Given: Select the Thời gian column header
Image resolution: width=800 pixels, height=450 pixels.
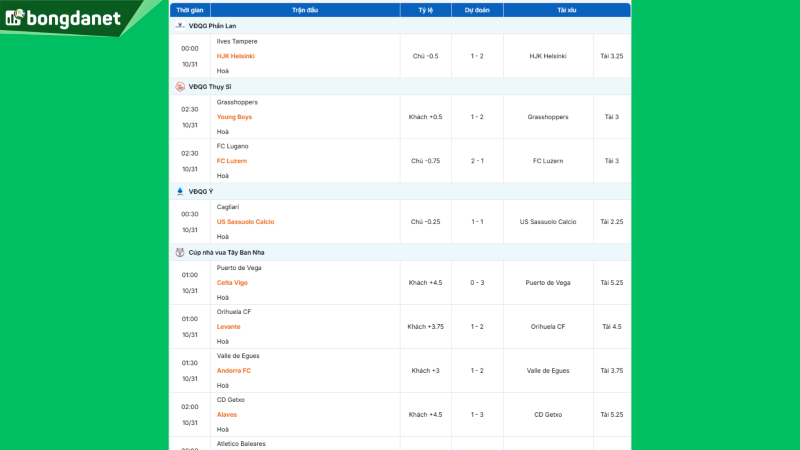Looking at the screenshot, I should coord(190,9).
